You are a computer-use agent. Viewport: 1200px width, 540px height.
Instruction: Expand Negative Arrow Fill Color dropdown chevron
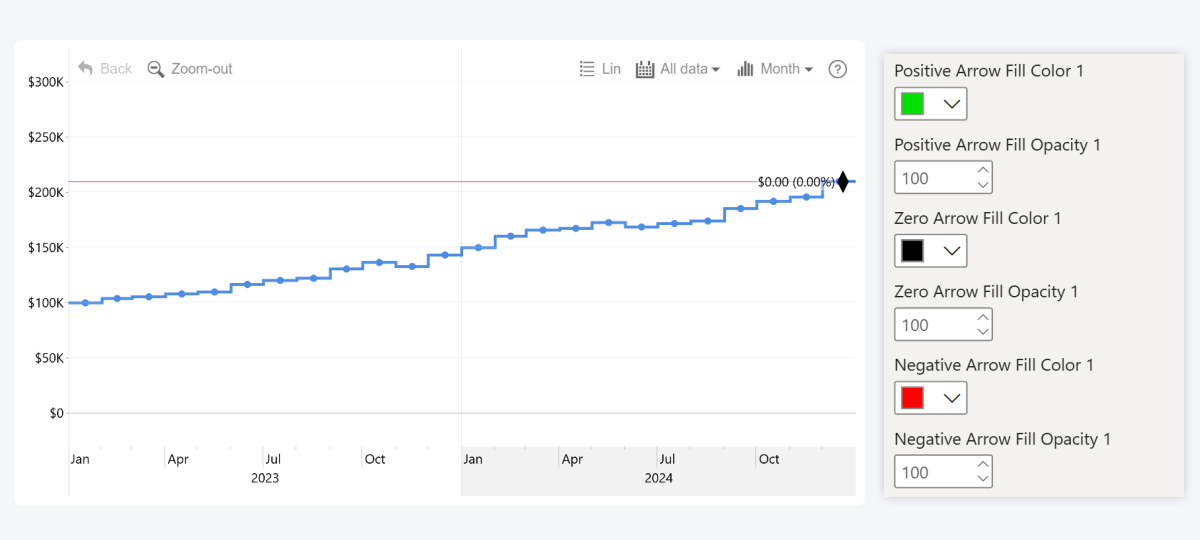click(x=952, y=398)
